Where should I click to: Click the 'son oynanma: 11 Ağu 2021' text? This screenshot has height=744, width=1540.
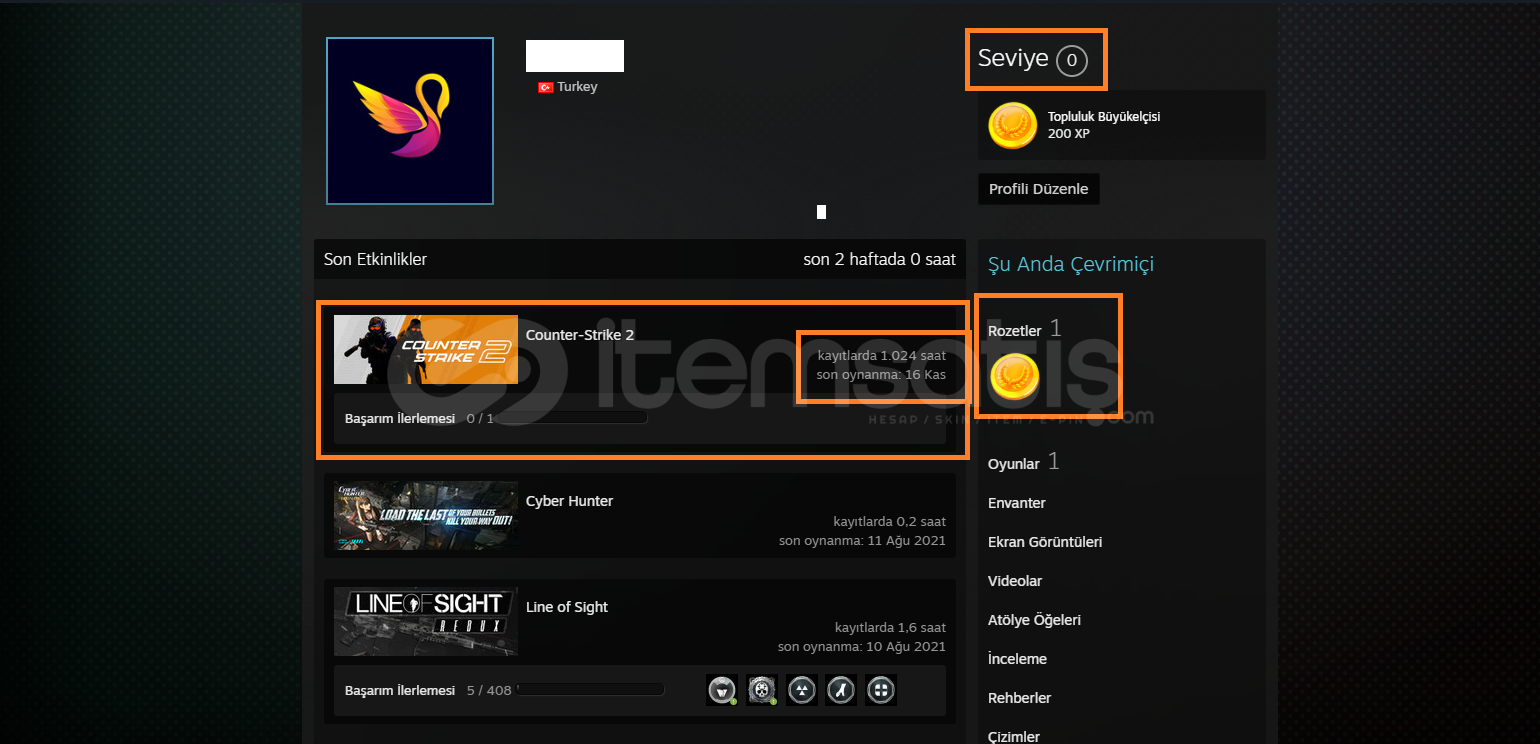[x=863, y=541]
